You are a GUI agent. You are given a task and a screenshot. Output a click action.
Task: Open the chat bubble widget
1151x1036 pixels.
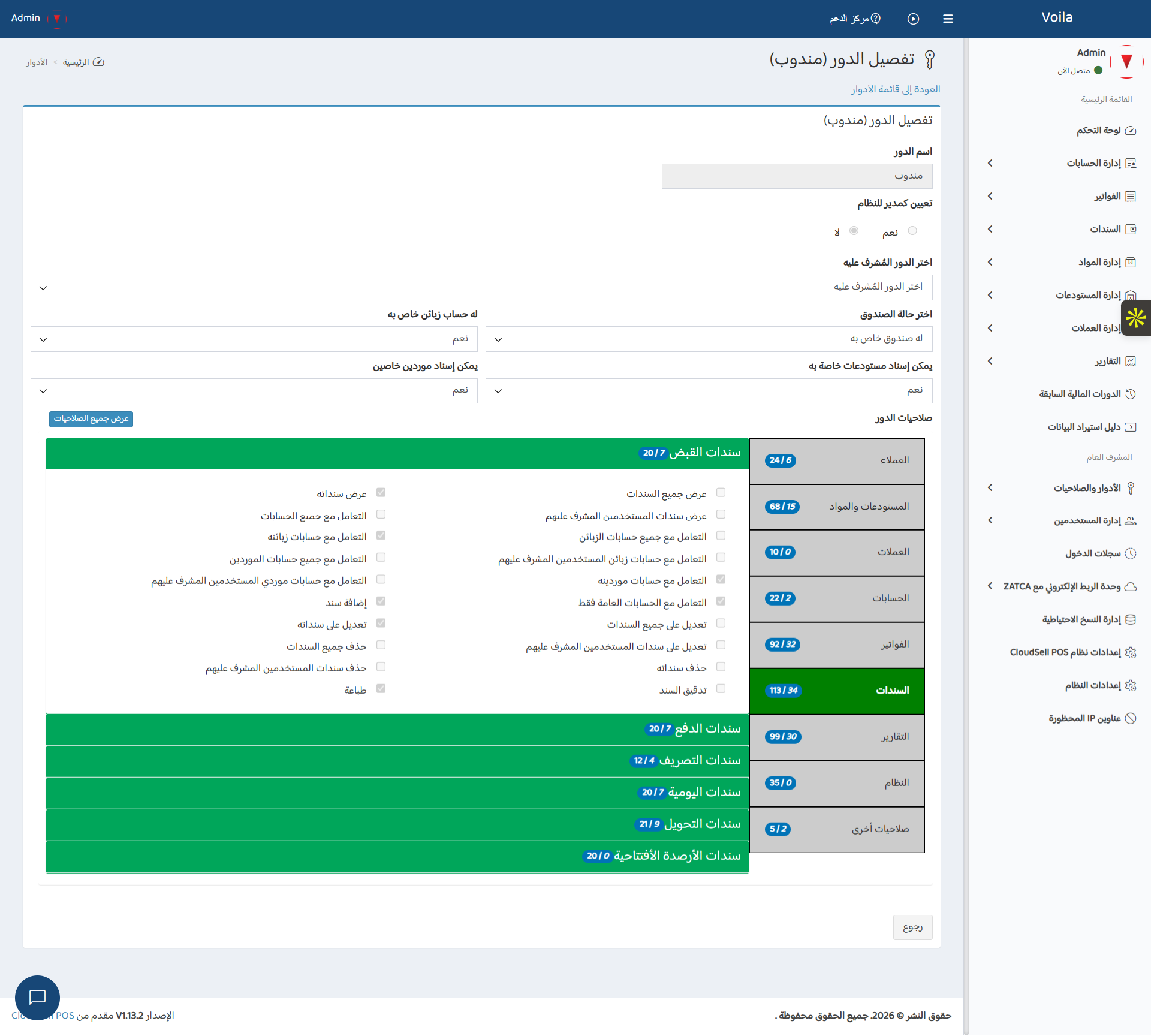click(37, 998)
